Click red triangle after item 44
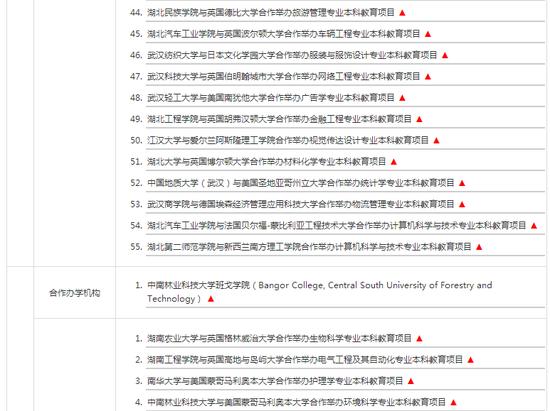The height and width of the screenshot is (411, 550). coord(402,13)
